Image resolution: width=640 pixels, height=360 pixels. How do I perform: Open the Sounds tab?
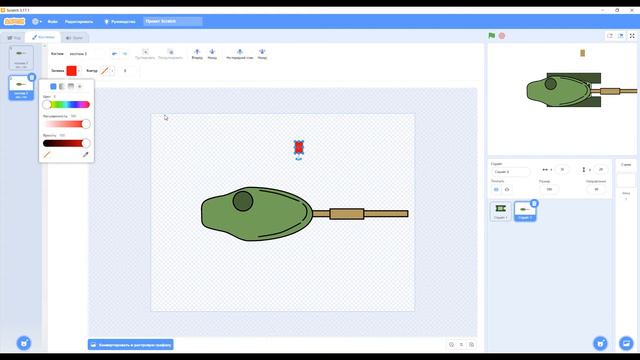[x=74, y=38]
